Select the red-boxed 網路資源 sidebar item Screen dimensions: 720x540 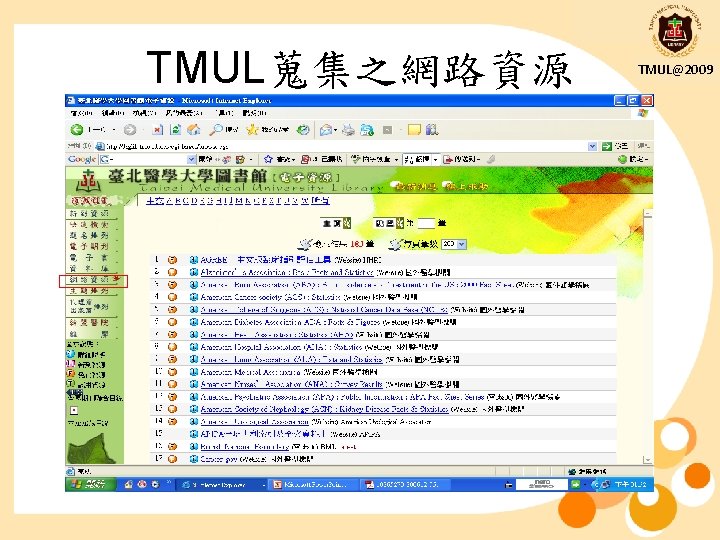tap(93, 281)
